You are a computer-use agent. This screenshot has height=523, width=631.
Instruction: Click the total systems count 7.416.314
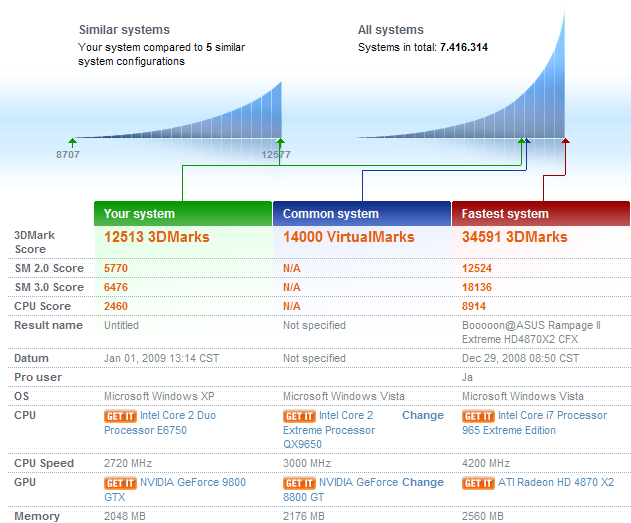tap(464, 47)
